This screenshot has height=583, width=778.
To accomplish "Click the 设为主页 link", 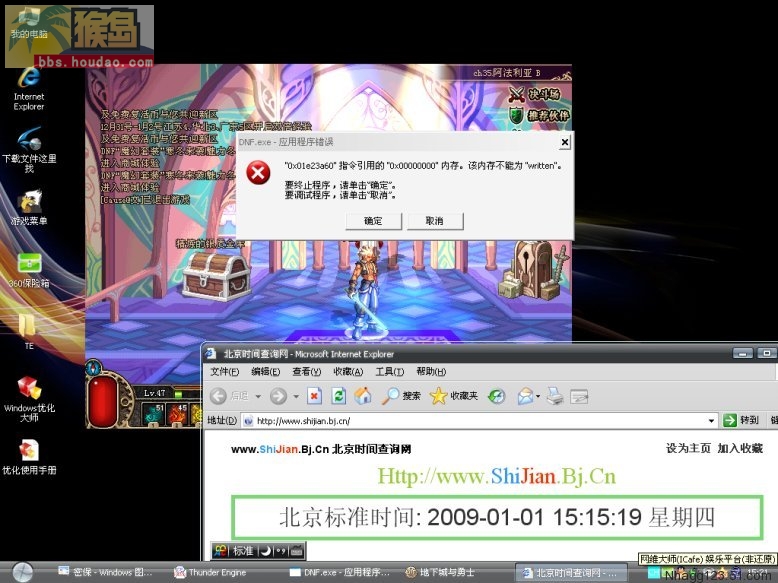I will 688,449.
